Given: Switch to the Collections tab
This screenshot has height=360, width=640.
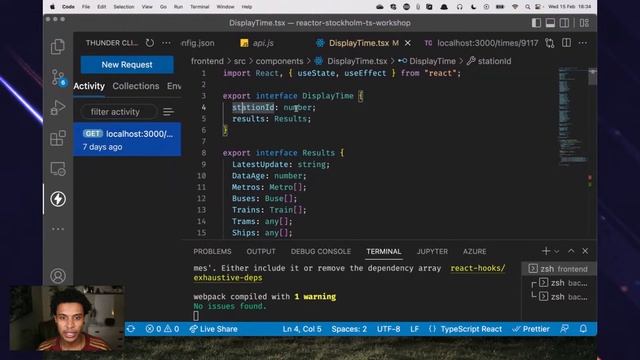Looking at the screenshot, I should point(136,86).
